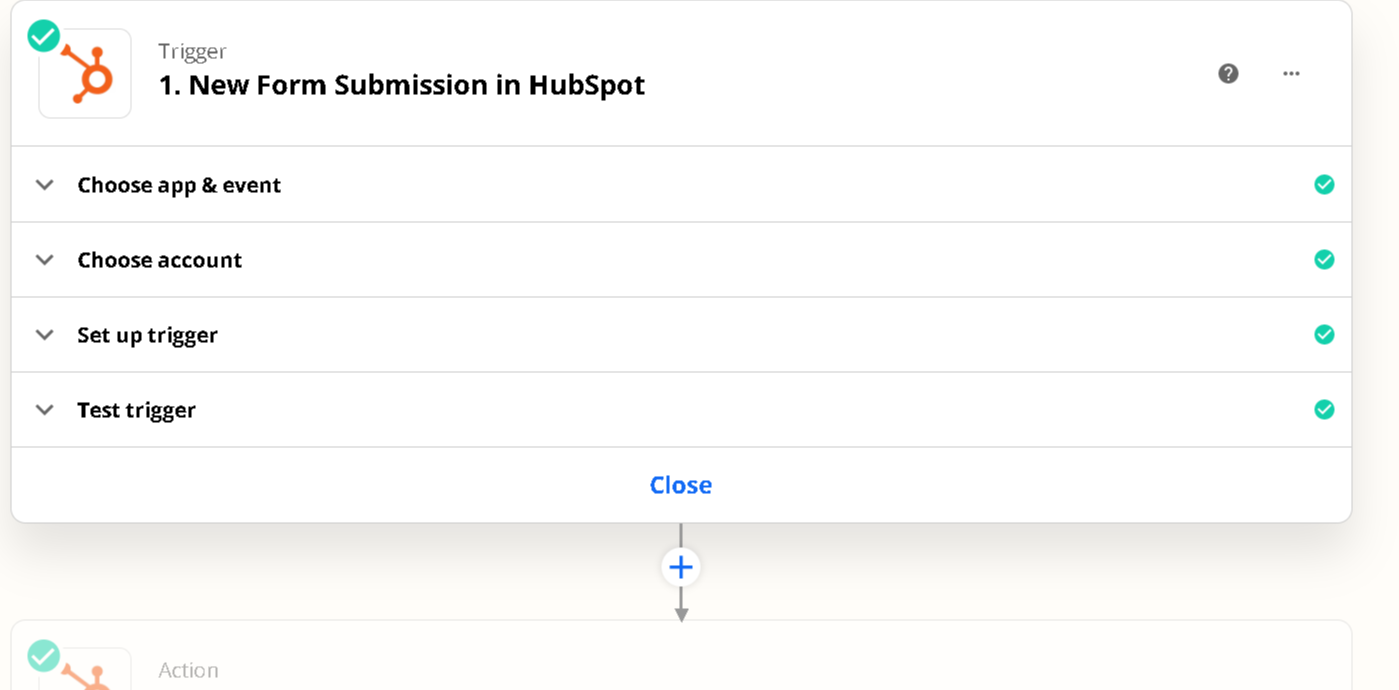Click green status check for Choose account
Screen dimensions: 1399x690
(1324, 259)
